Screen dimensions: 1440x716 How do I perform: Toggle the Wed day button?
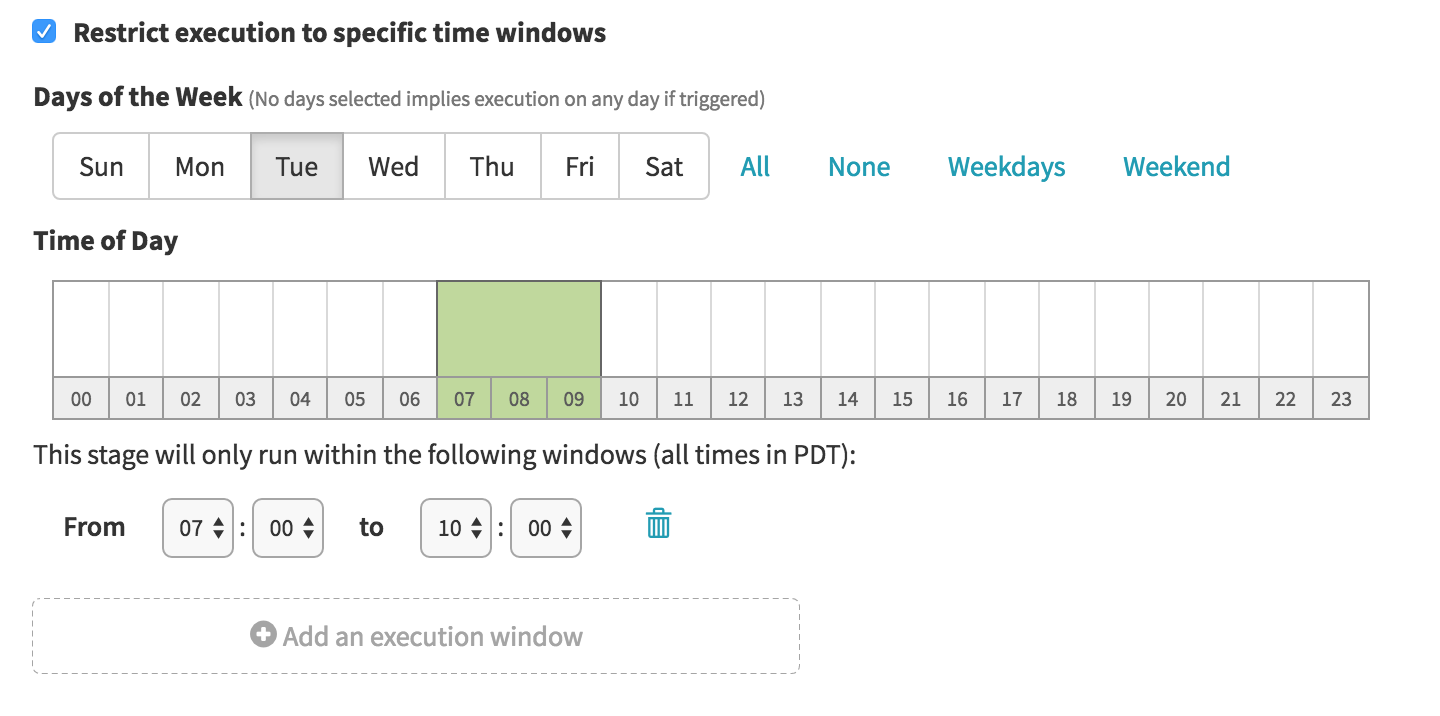pos(394,166)
